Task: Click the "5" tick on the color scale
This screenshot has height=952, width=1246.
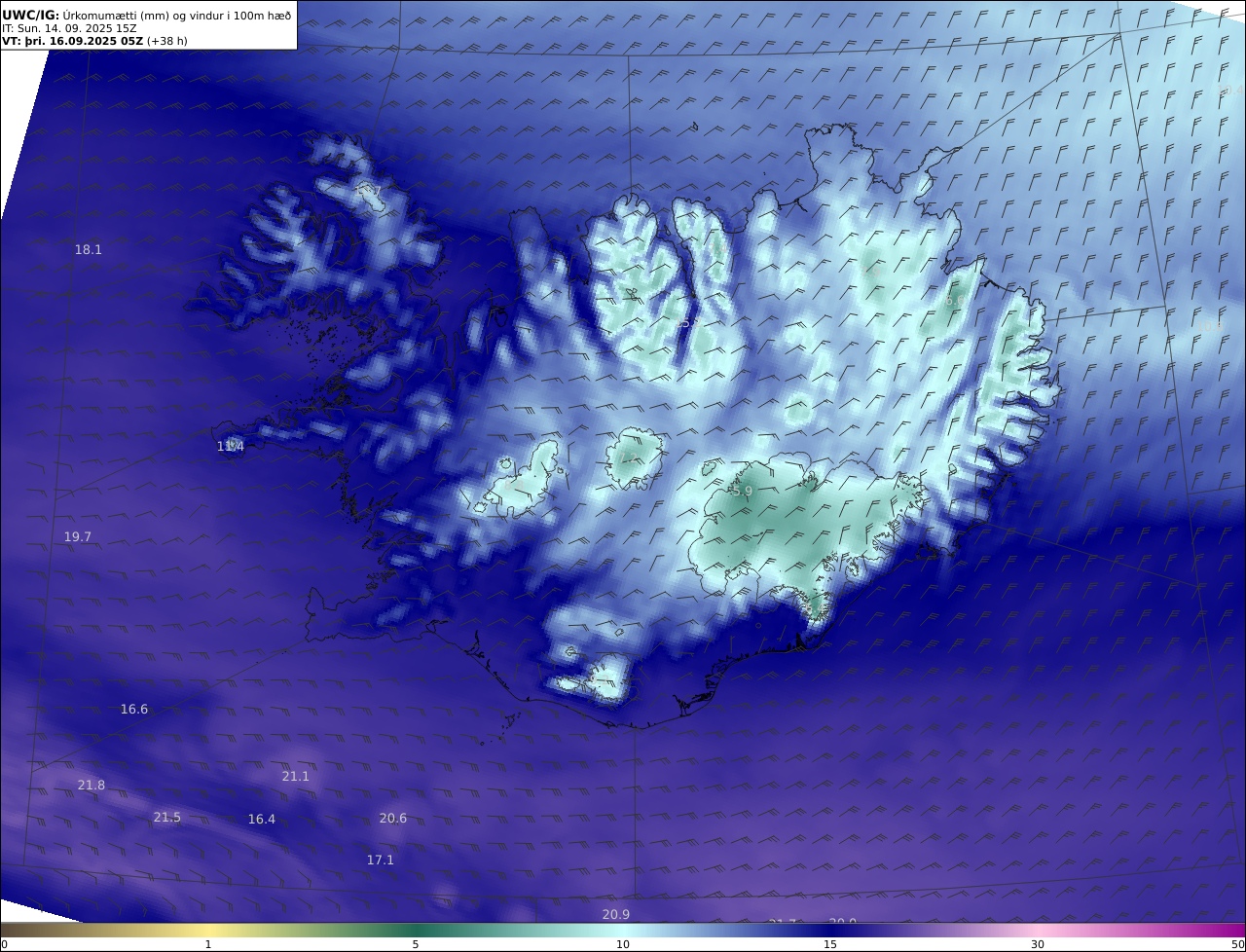Action: pos(416,944)
